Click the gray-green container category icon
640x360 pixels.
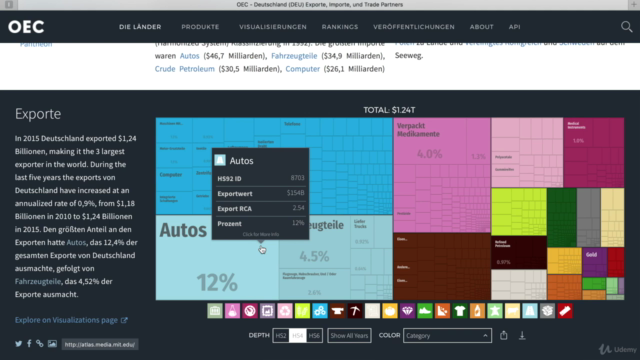tap(215, 311)
